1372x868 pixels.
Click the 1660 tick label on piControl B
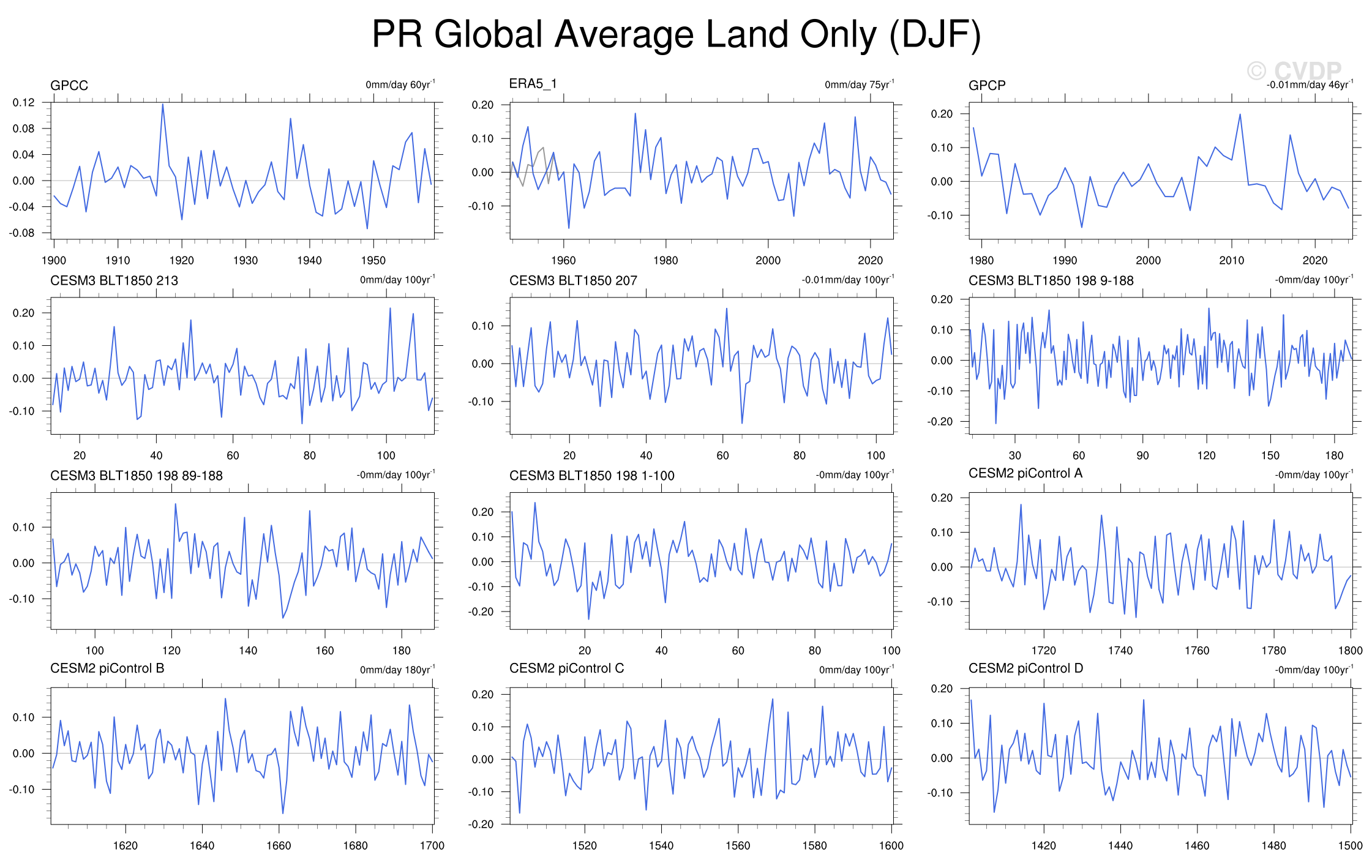point(279,846)
